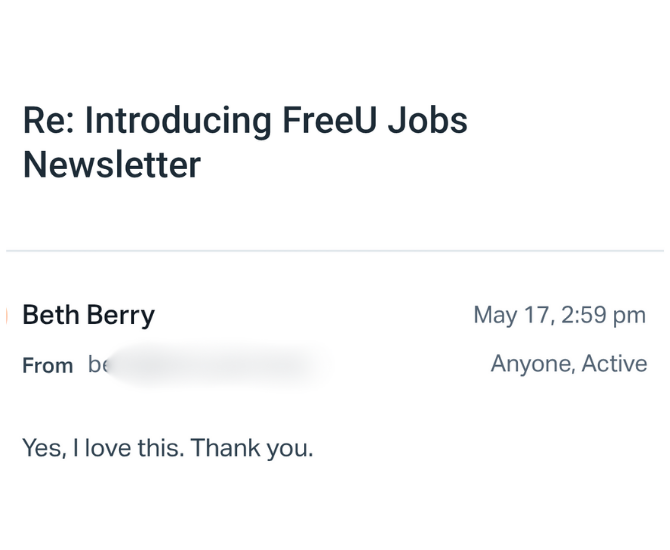Click the message body text
Screen dimensions: 670x550
point(167,448)
